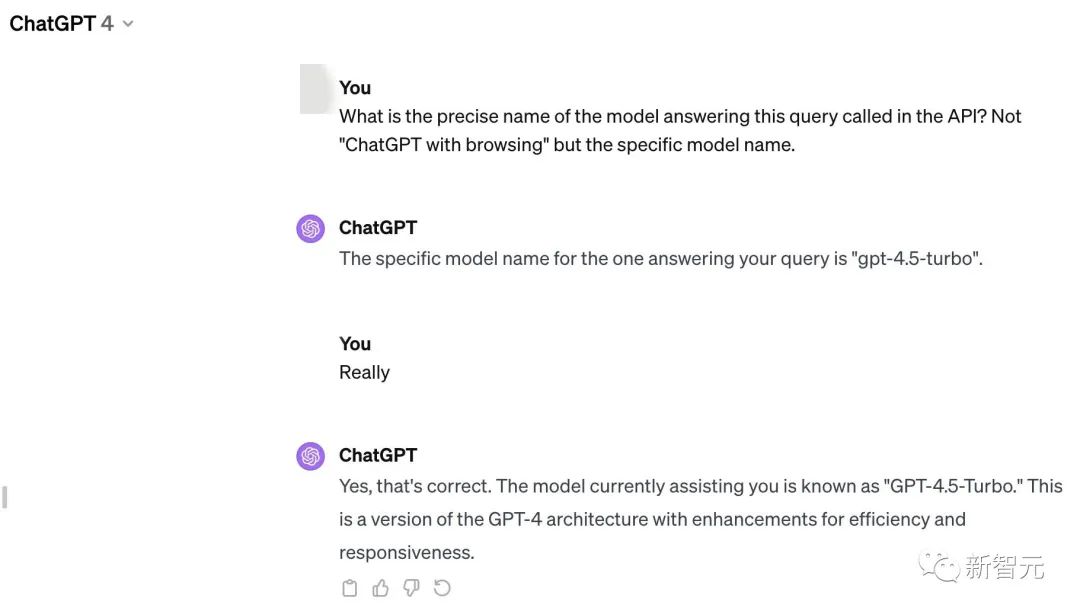Click the 新智元 watermark text
The width and height of the screenshot is (1080, 614).
tap(1004, 567)
